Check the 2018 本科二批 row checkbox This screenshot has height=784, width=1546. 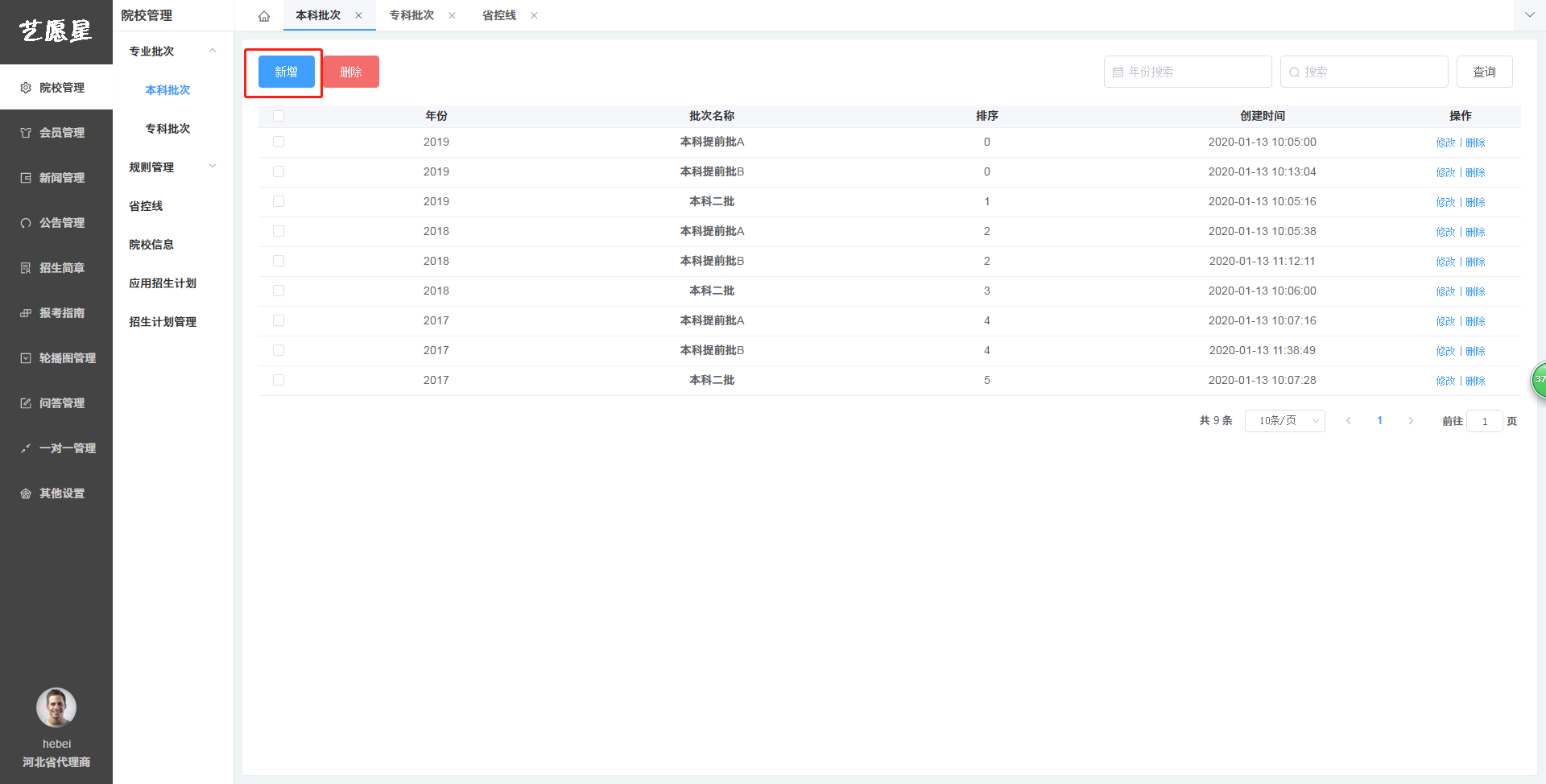pos(279,291)
